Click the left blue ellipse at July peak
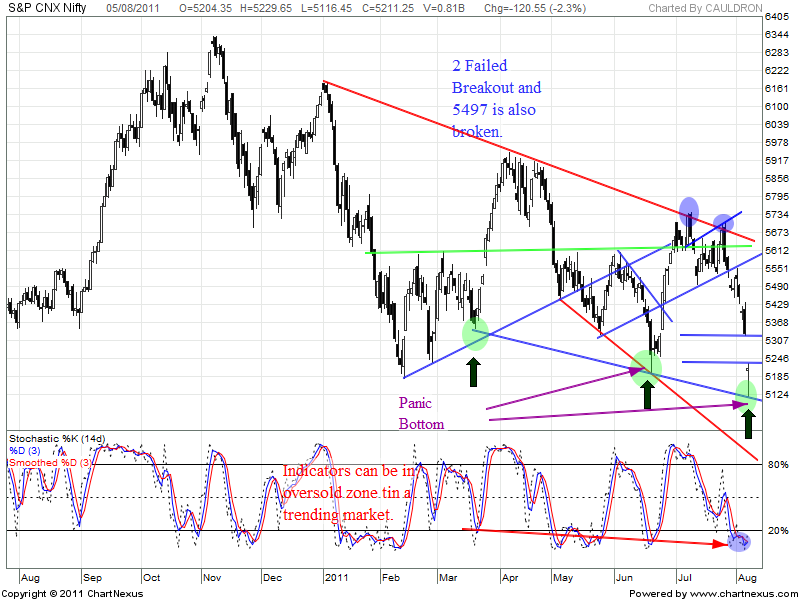Image resolution: width=800 pixels, height=600 pixels. [689, 211]
